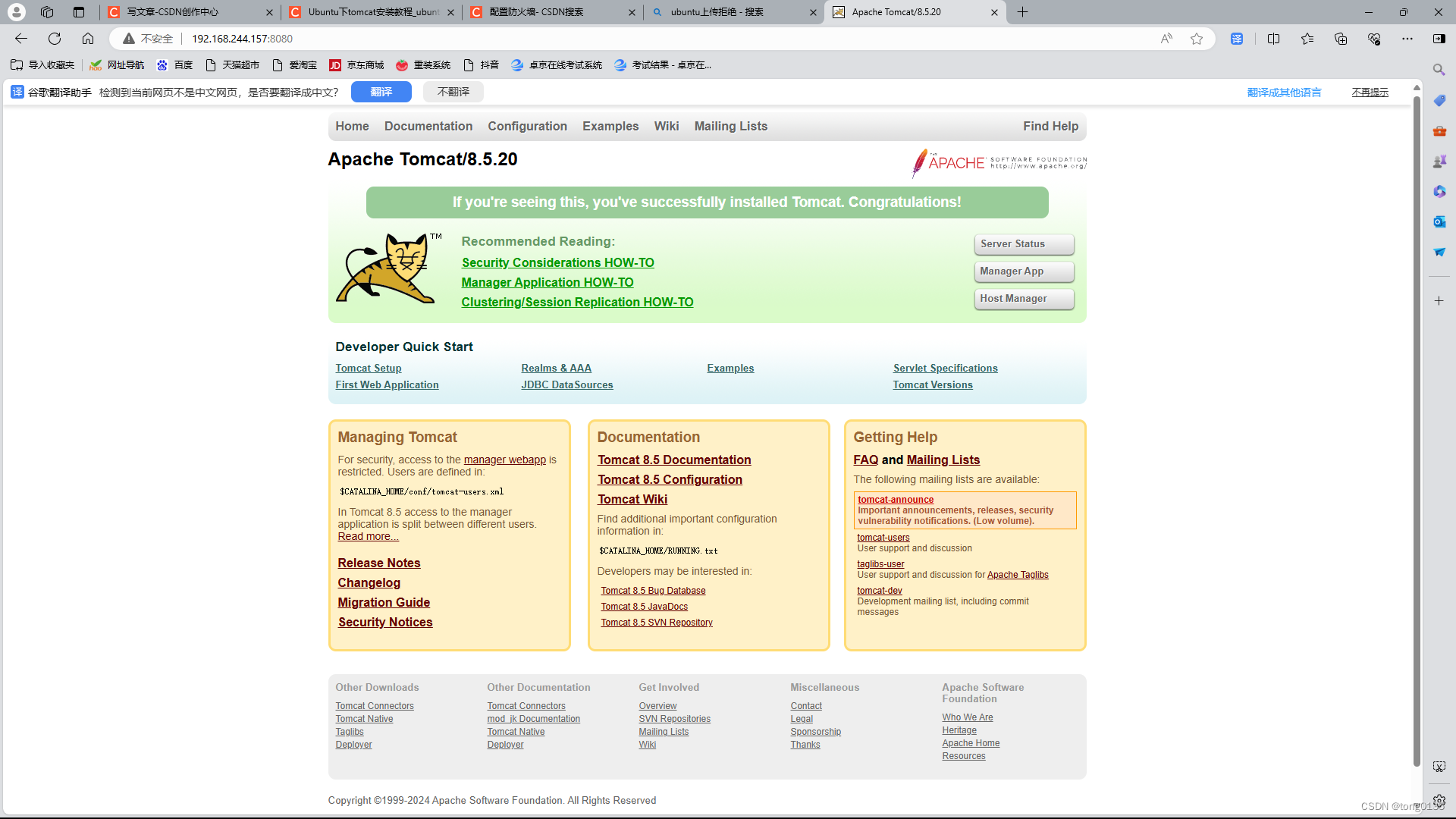
Task: Open the Host Manager
Action: click(x=1024, y=299)
